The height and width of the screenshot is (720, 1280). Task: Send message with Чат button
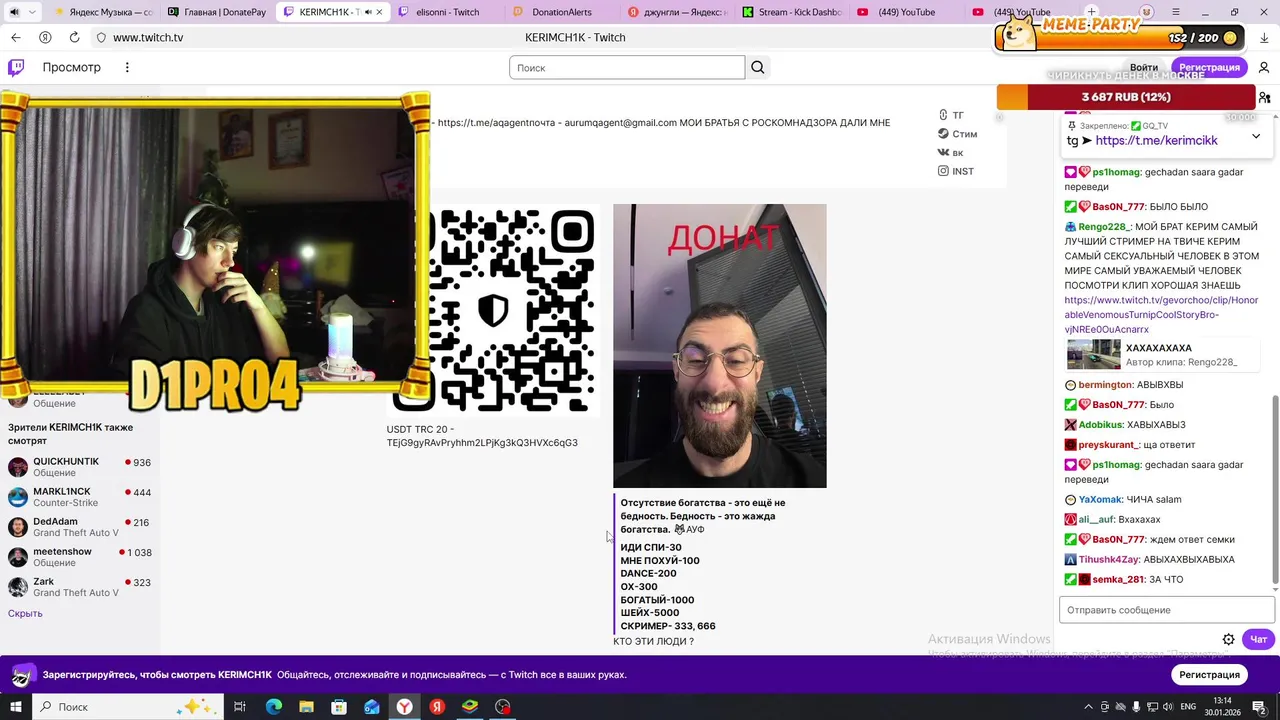tap(1259, 640)
